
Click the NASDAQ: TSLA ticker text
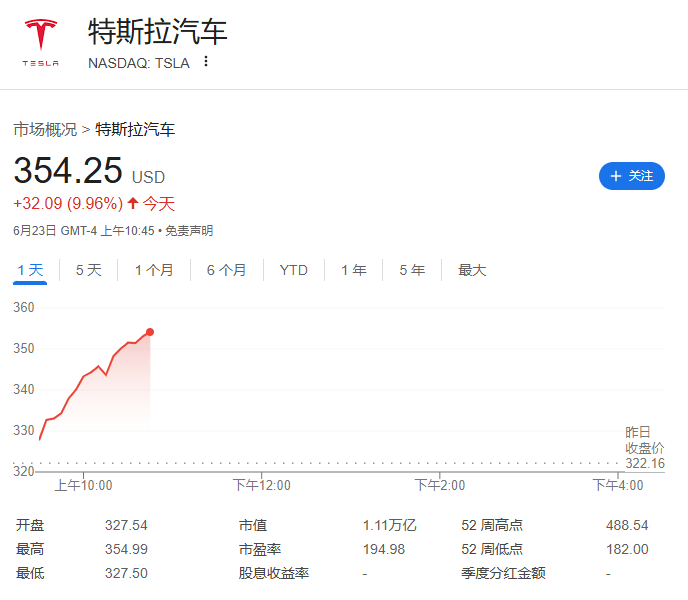click(x=139, y=63)
